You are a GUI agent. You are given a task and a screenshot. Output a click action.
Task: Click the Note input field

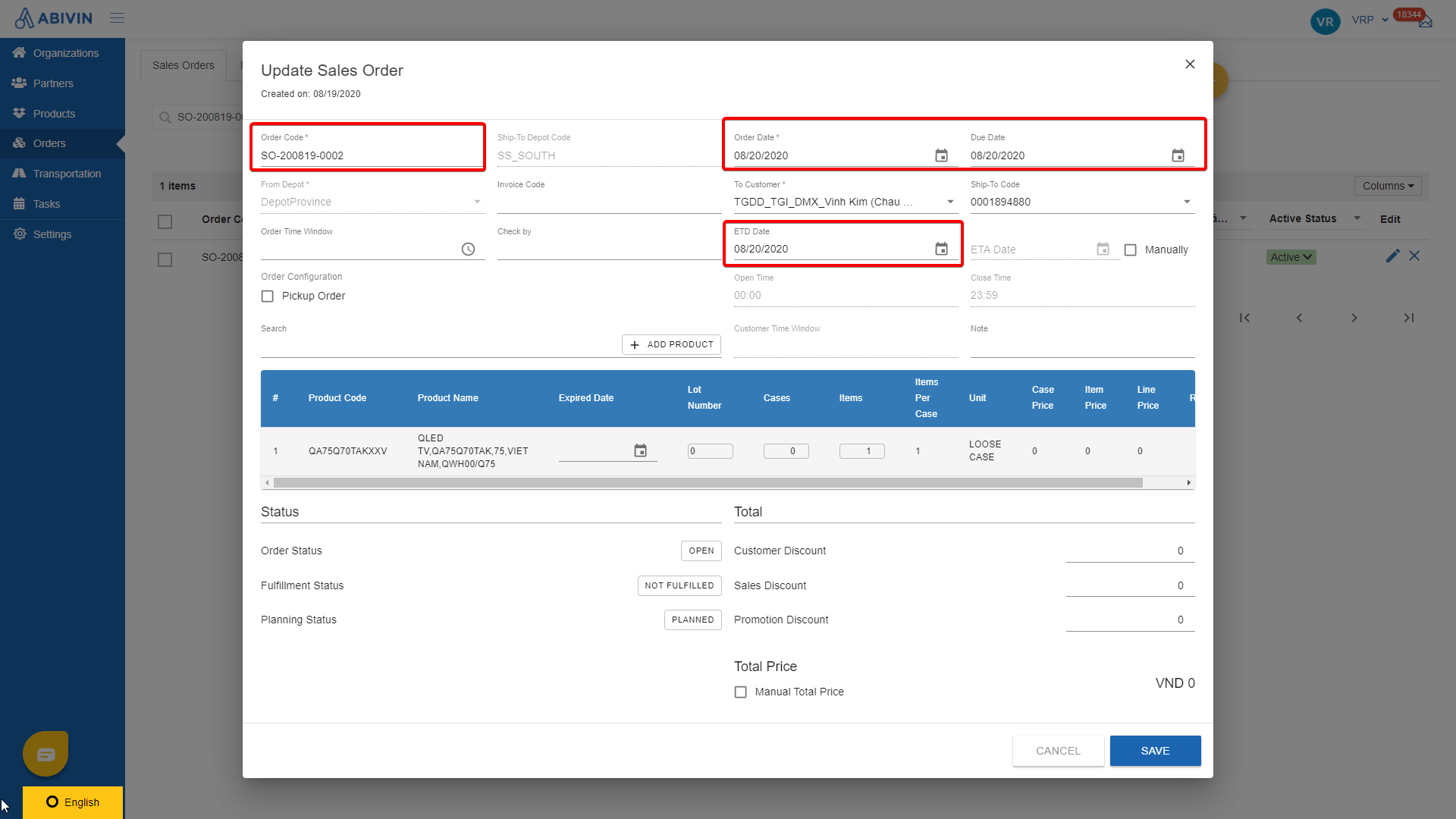coord(1082,347)
